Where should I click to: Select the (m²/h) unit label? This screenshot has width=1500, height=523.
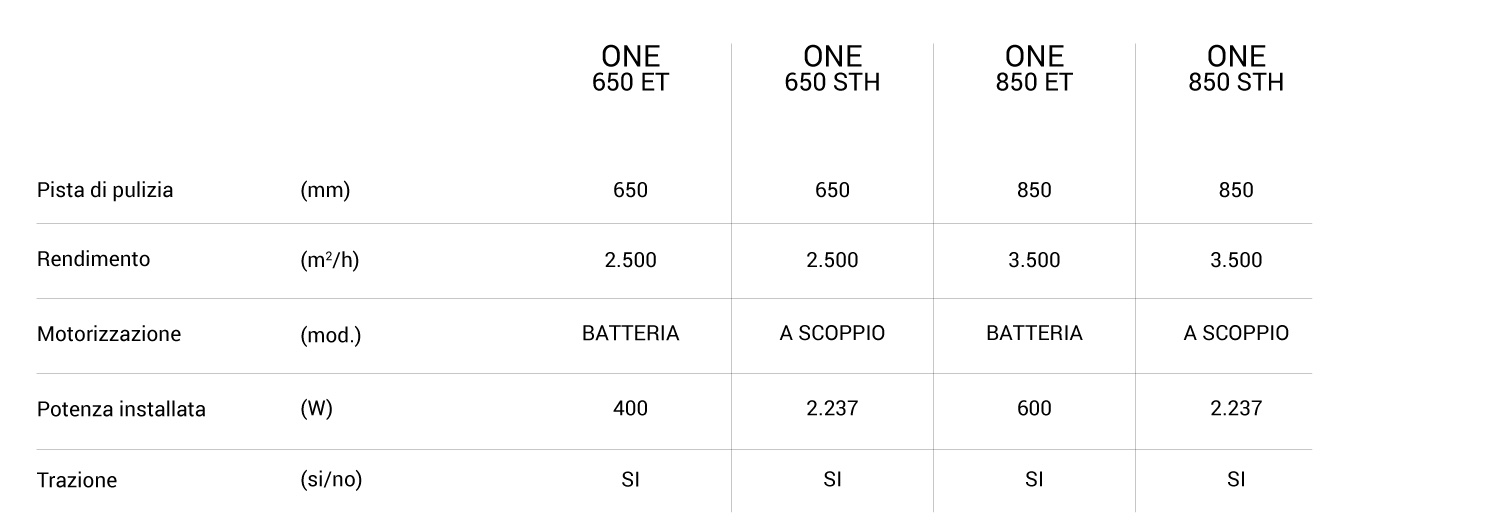point(329,260)
